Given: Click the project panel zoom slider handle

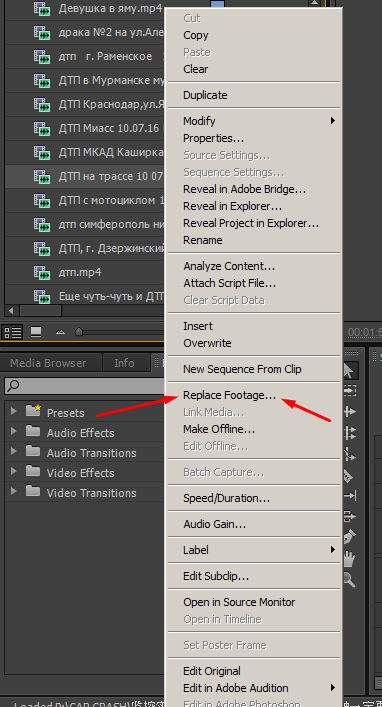Looking at the screenshot, I should pyautogui.click(x=79, y=332).
